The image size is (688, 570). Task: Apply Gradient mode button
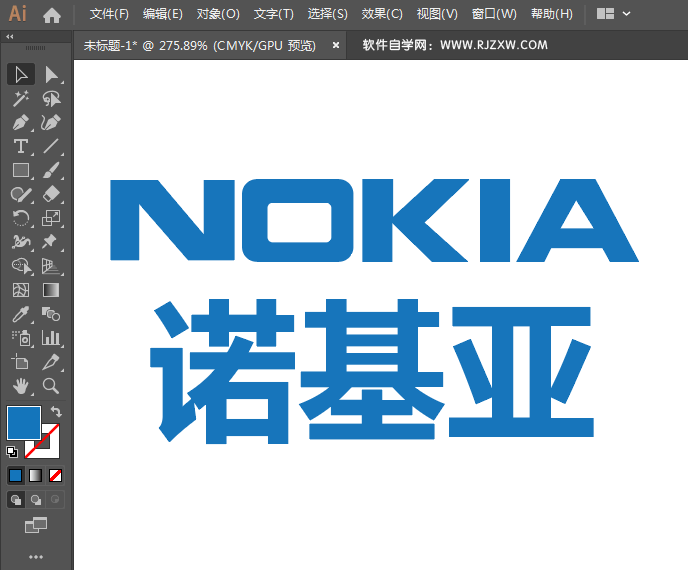[36, 475]
